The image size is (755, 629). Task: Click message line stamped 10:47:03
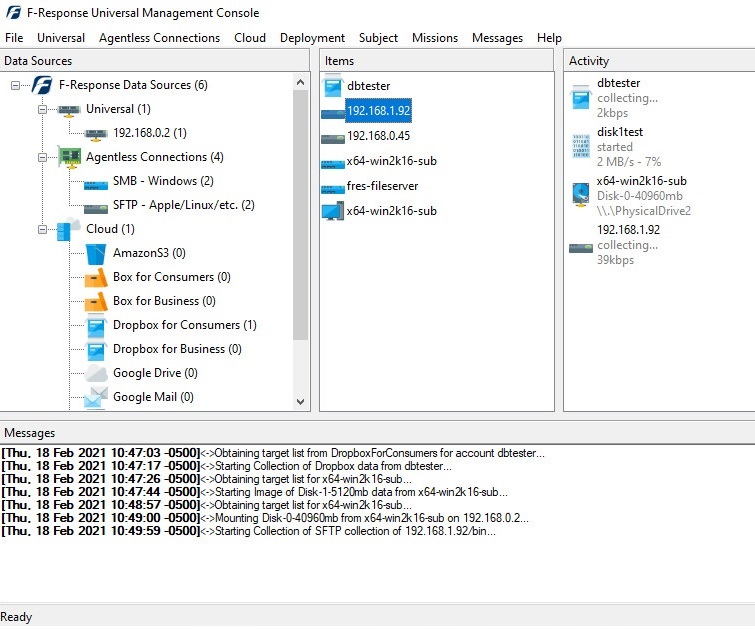click(273, 453)
